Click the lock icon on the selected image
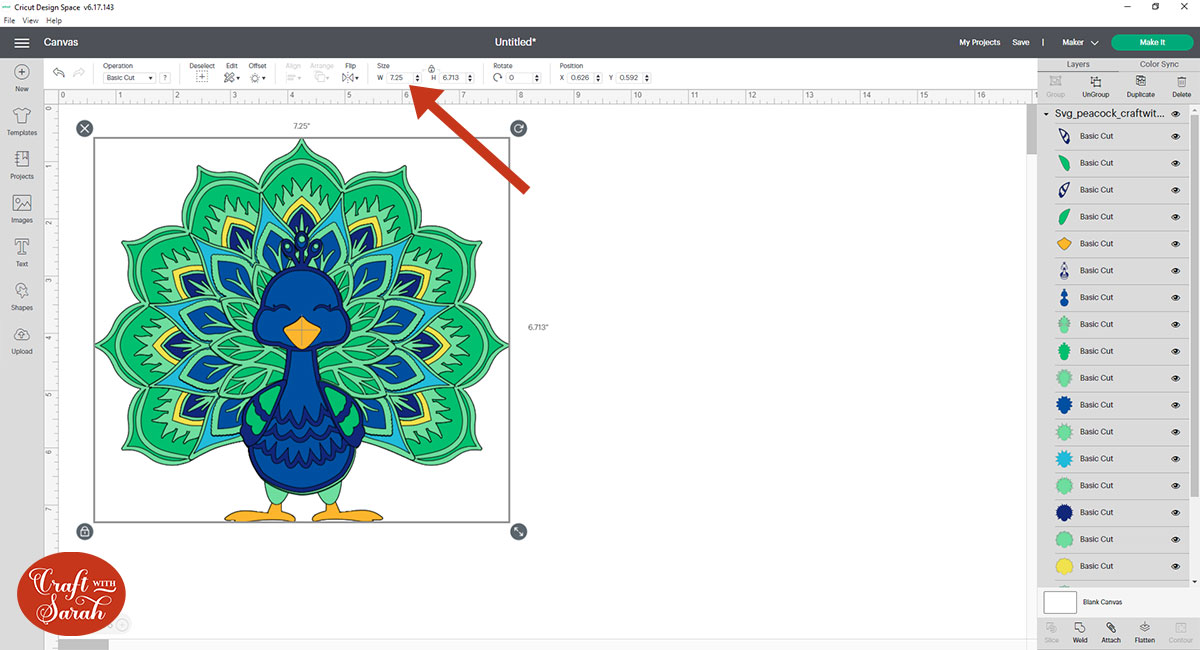The height and width of the screenshot is (650, 1200). click(x=85, y=531)
